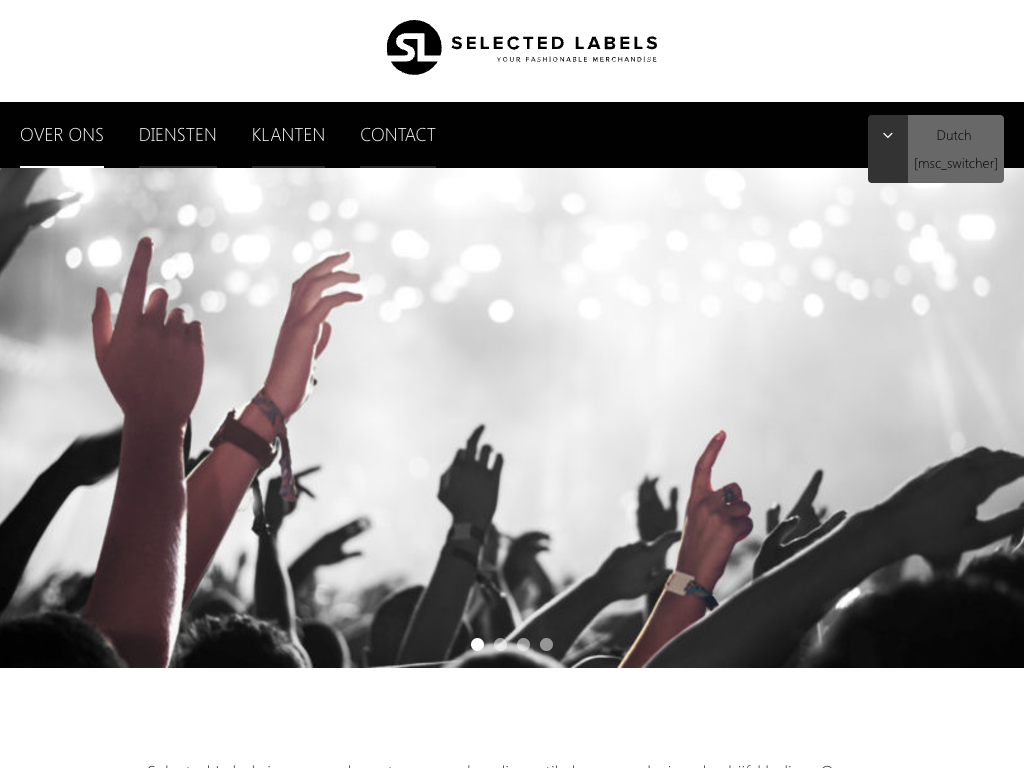Select the Dutch language option
Image resolution: width=1024 pixels, height=768 pixels.
953,135
